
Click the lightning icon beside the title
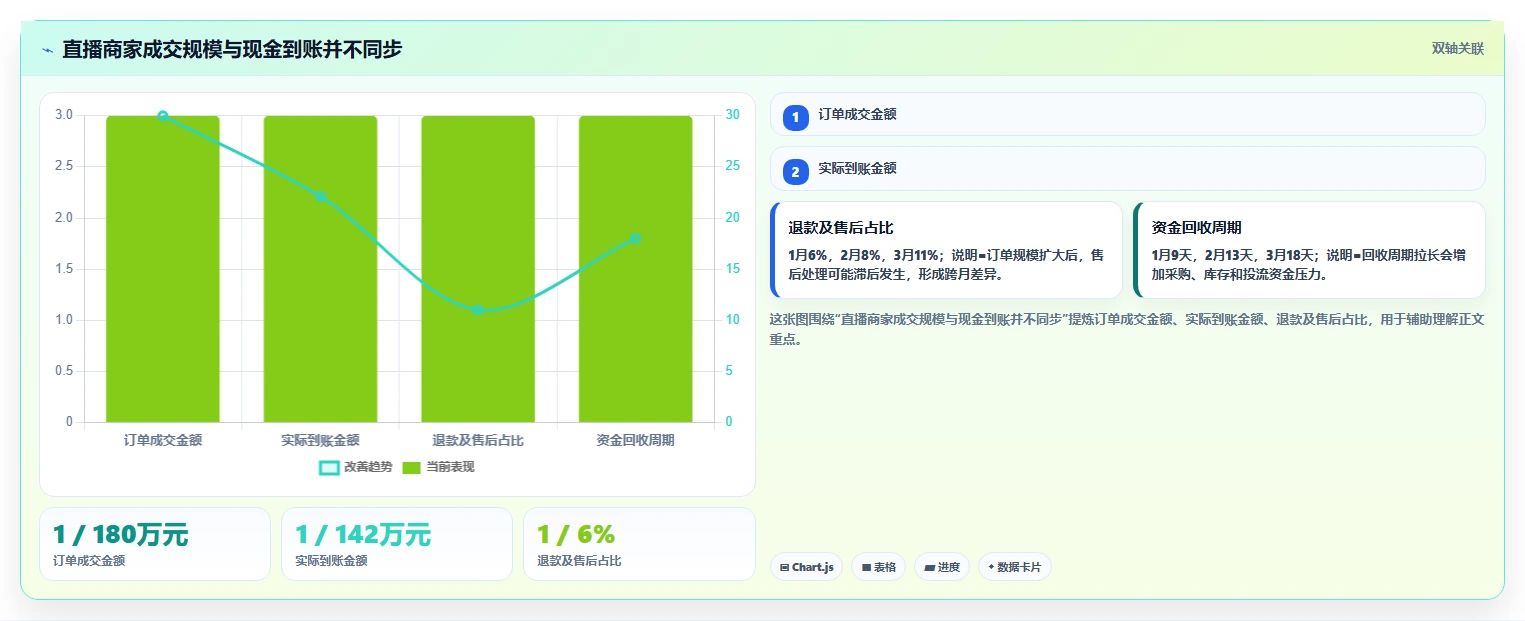pyautogui.click(x=47, y=50)
